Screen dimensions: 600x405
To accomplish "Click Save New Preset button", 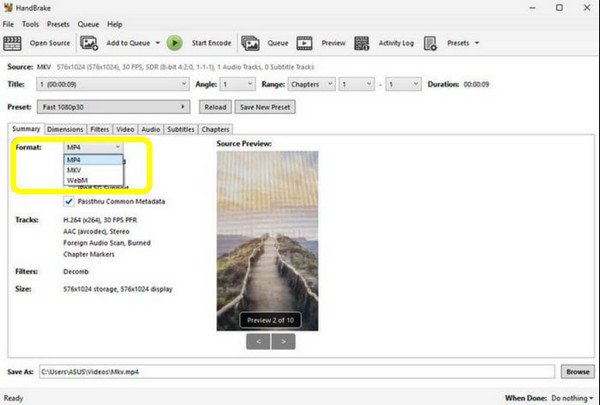I will point(265,107).
